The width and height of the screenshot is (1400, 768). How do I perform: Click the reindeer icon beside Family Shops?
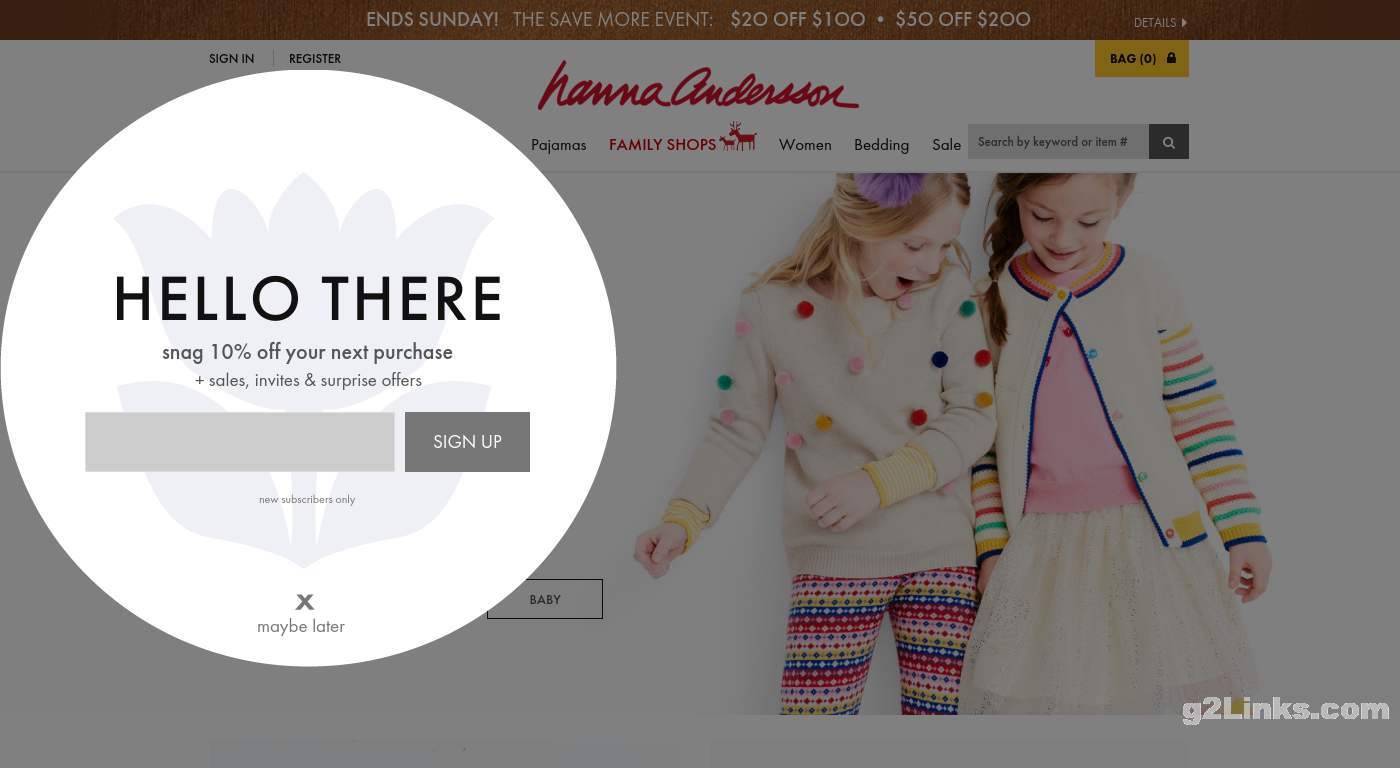tap(738, 137)
